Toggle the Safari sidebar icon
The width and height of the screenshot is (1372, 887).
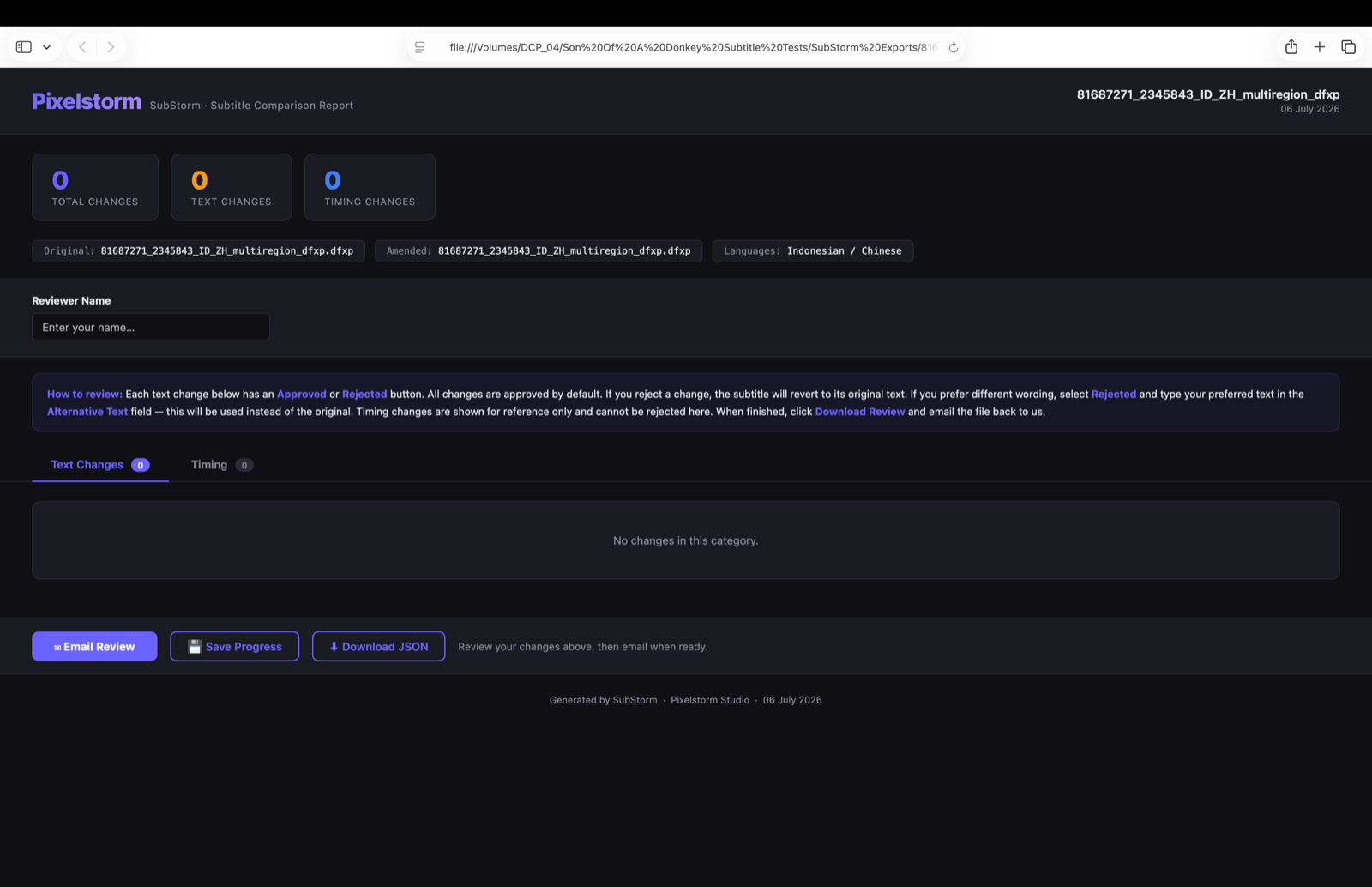[24, 47]
